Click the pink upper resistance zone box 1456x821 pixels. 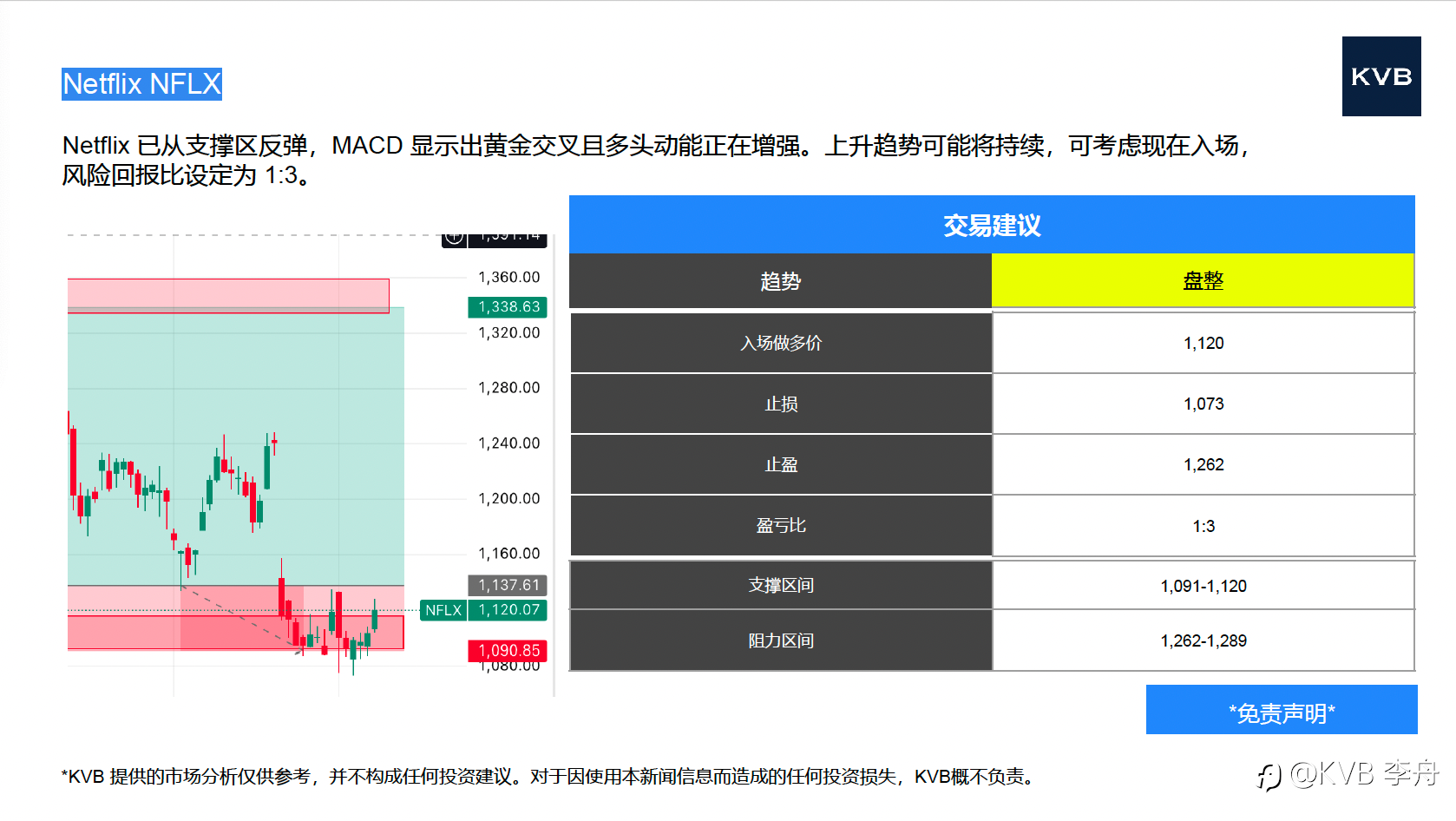point(228,296)
